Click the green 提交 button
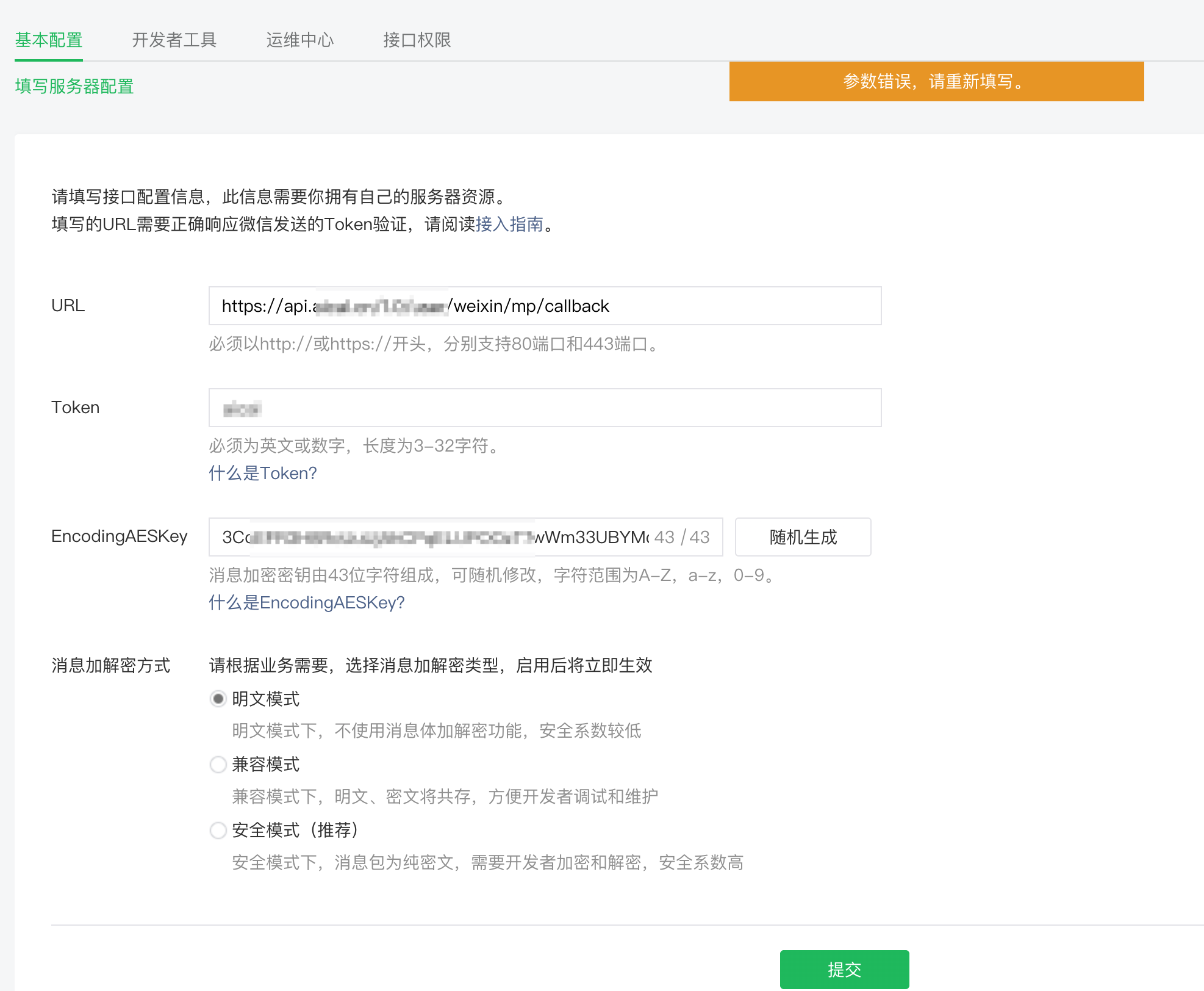 (844, 969)
